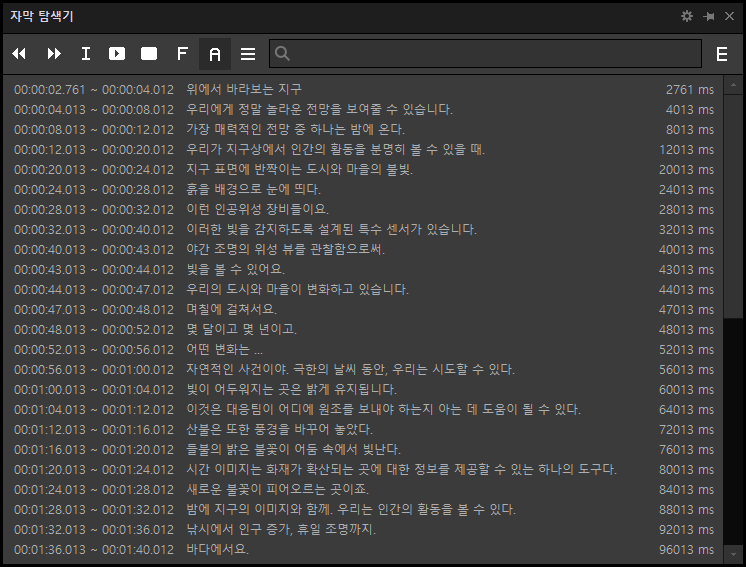Focus the subtitle search input field
Screen dimensions: 746x567
(485, 53)
